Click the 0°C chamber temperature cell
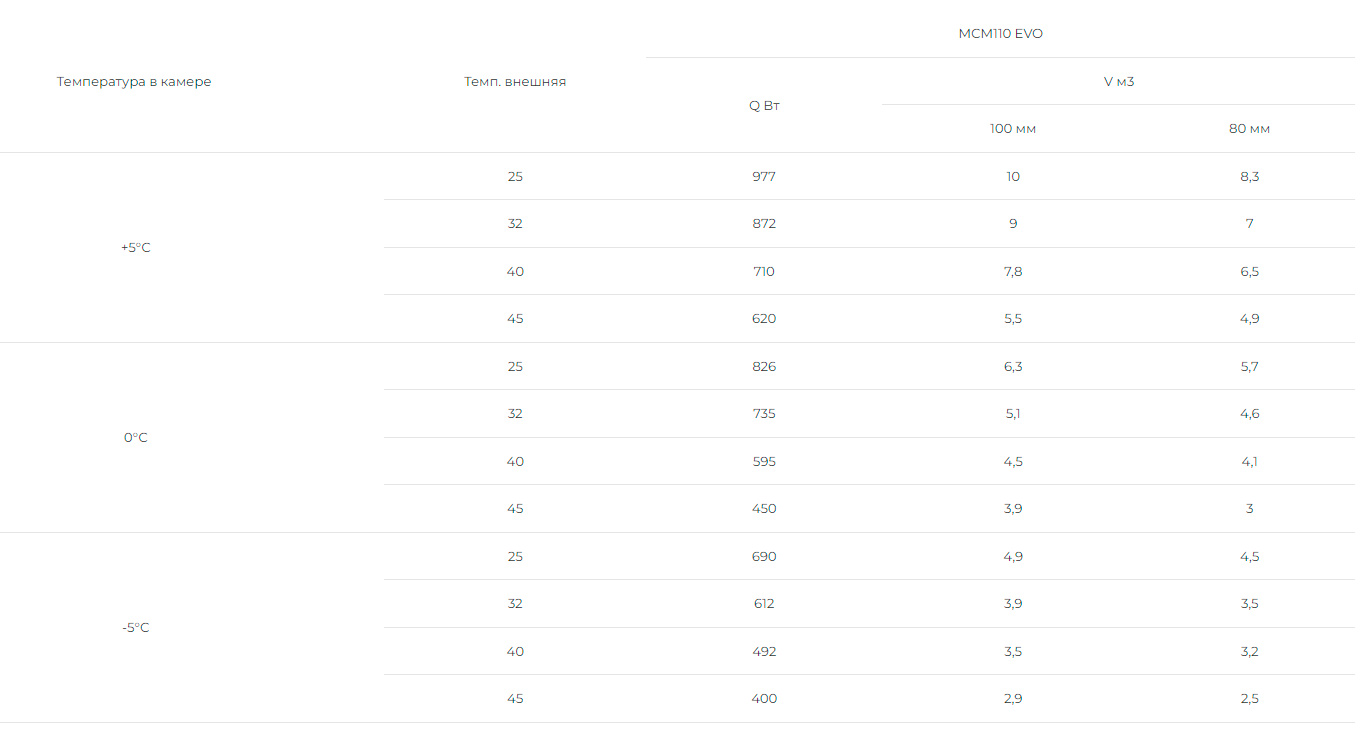 click(135, 438)
